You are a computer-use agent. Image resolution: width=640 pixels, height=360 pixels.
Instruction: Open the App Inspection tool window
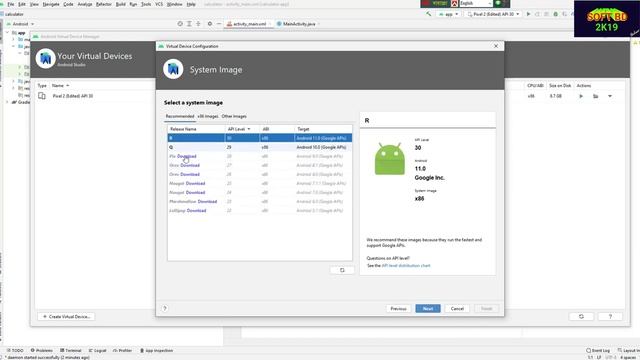(x=156, y=351)
